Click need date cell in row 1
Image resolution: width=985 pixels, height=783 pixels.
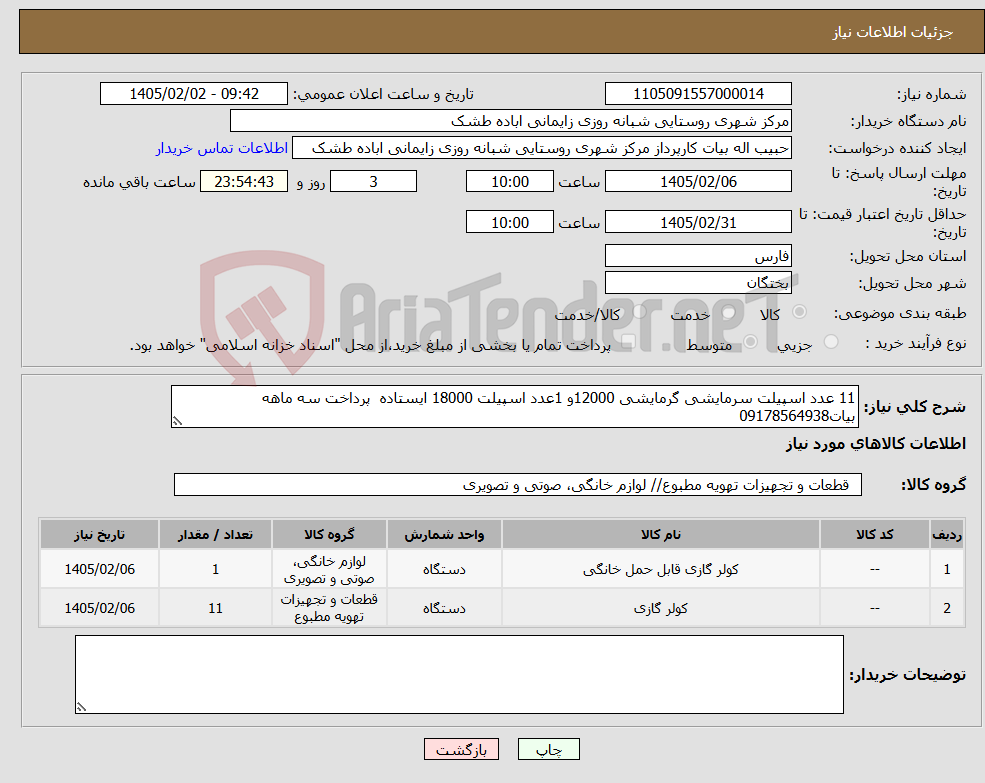click(99, 569)
